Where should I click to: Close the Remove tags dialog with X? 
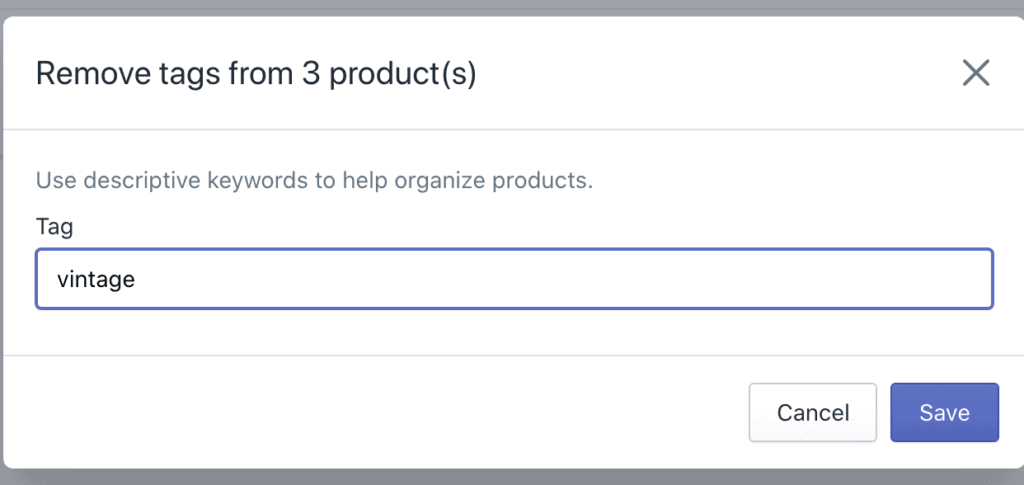pyautogui.click(x=976, y=72)
